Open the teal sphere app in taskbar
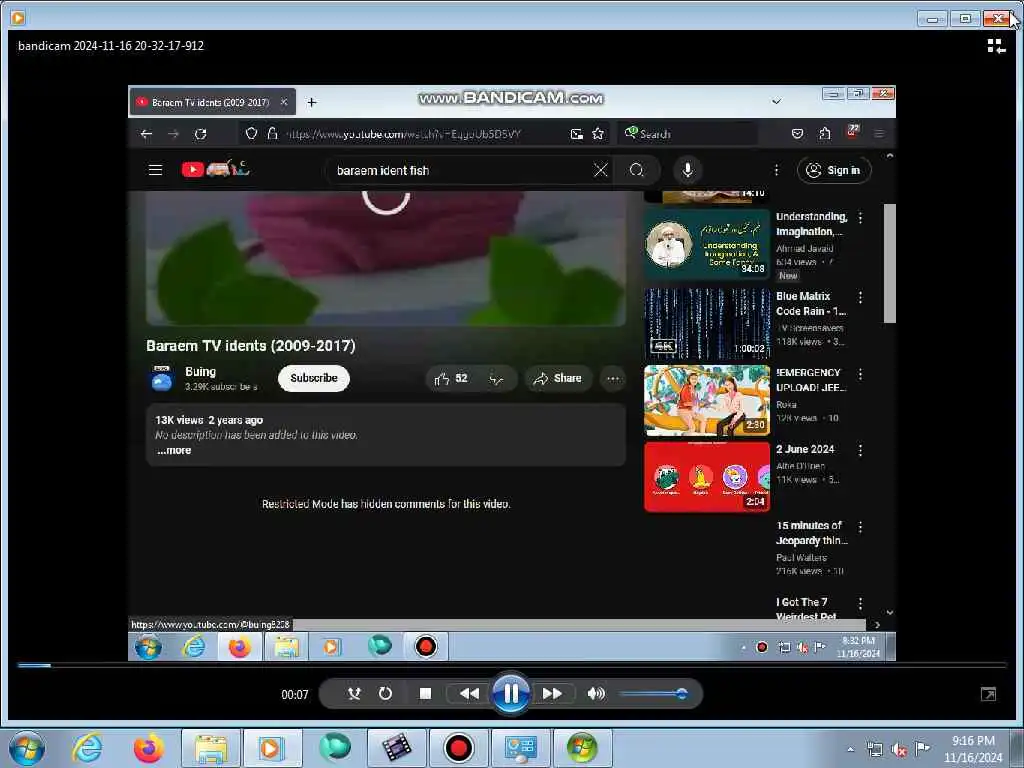1024x768 pixels. (x=334, y=748)
